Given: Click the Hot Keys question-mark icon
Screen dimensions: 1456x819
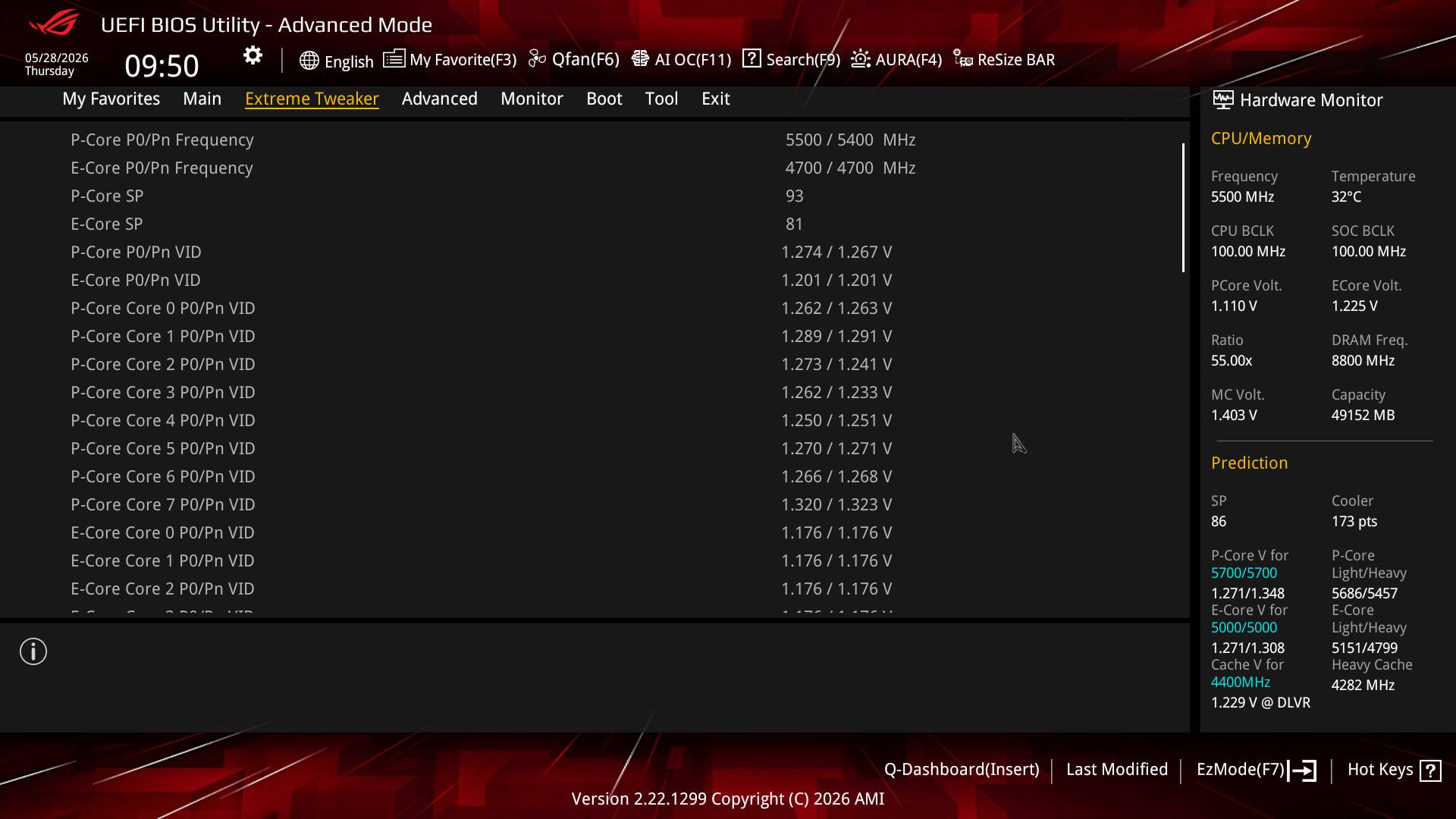Looking at the screenshot, I should point(1430,770).
